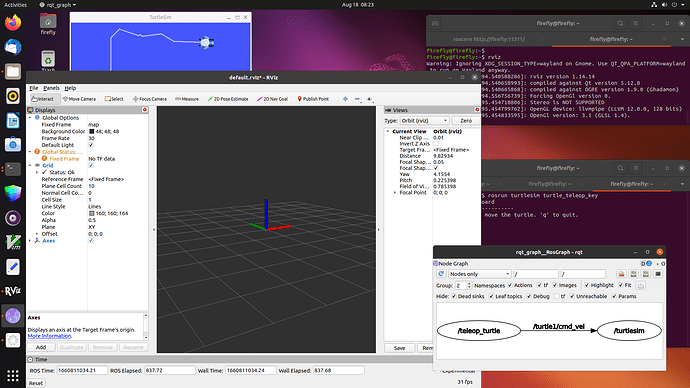
Task: Click the blue help icon in rqt
Action: [649, 264]
